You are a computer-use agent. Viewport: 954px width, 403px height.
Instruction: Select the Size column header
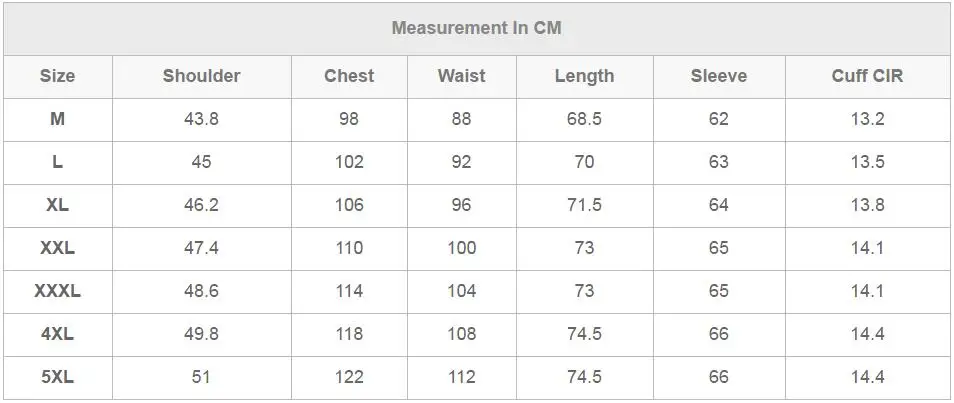click(x=57, y=76)
